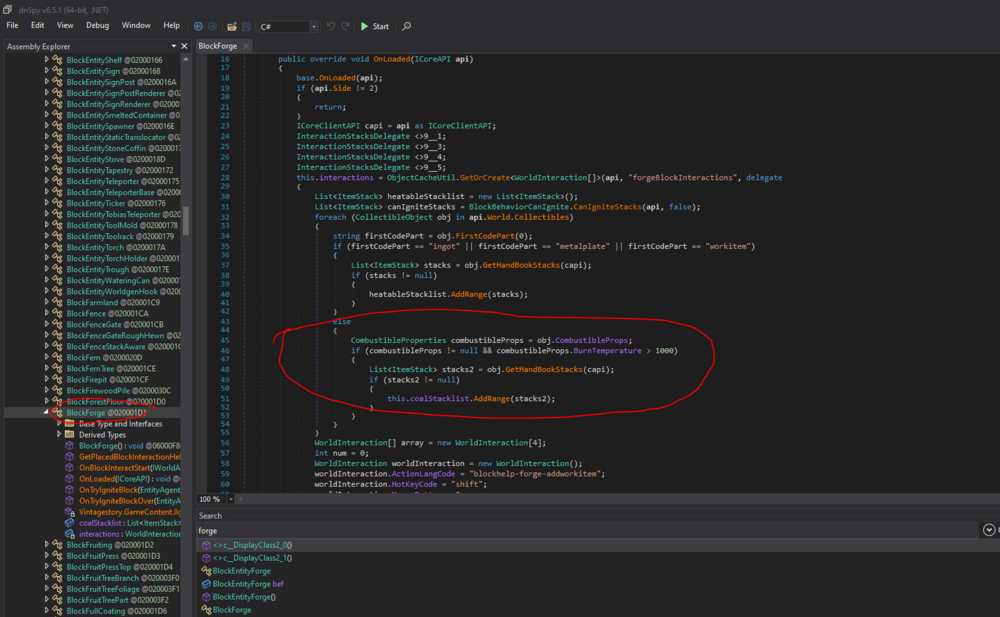
Task: Click the magnifier Search icon in toolbar
Action: click(x=406, y=26)
